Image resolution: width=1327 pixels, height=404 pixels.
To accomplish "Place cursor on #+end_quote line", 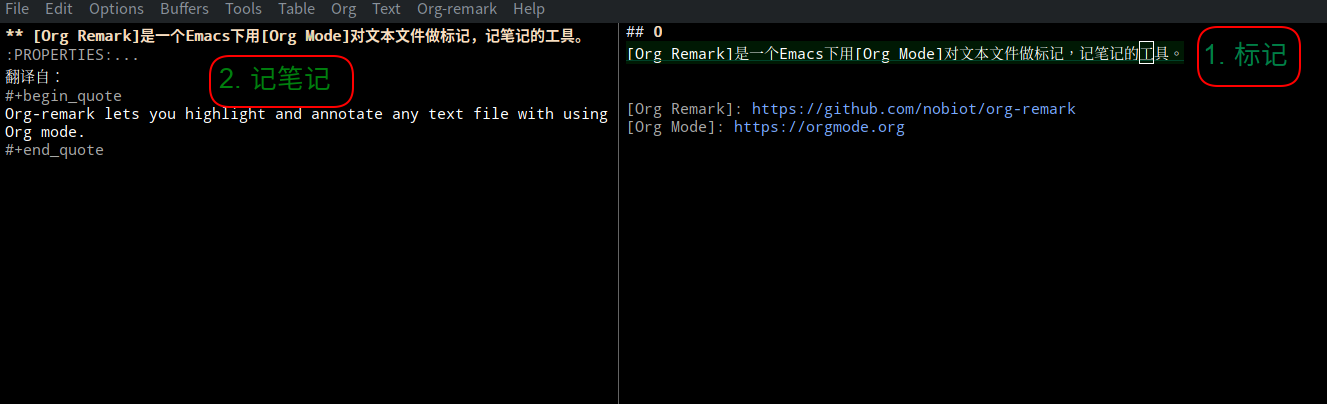I will 54,150.
